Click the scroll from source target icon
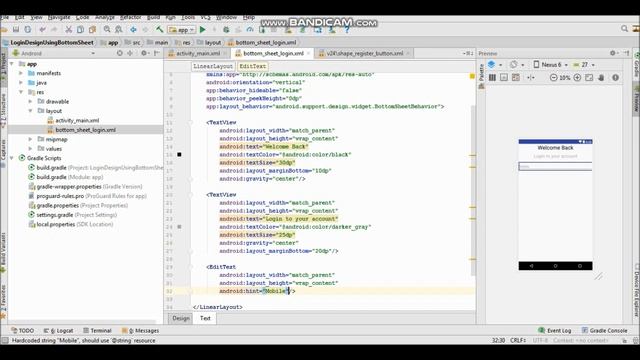Screen dimensions: 640x360 (120, 53)
